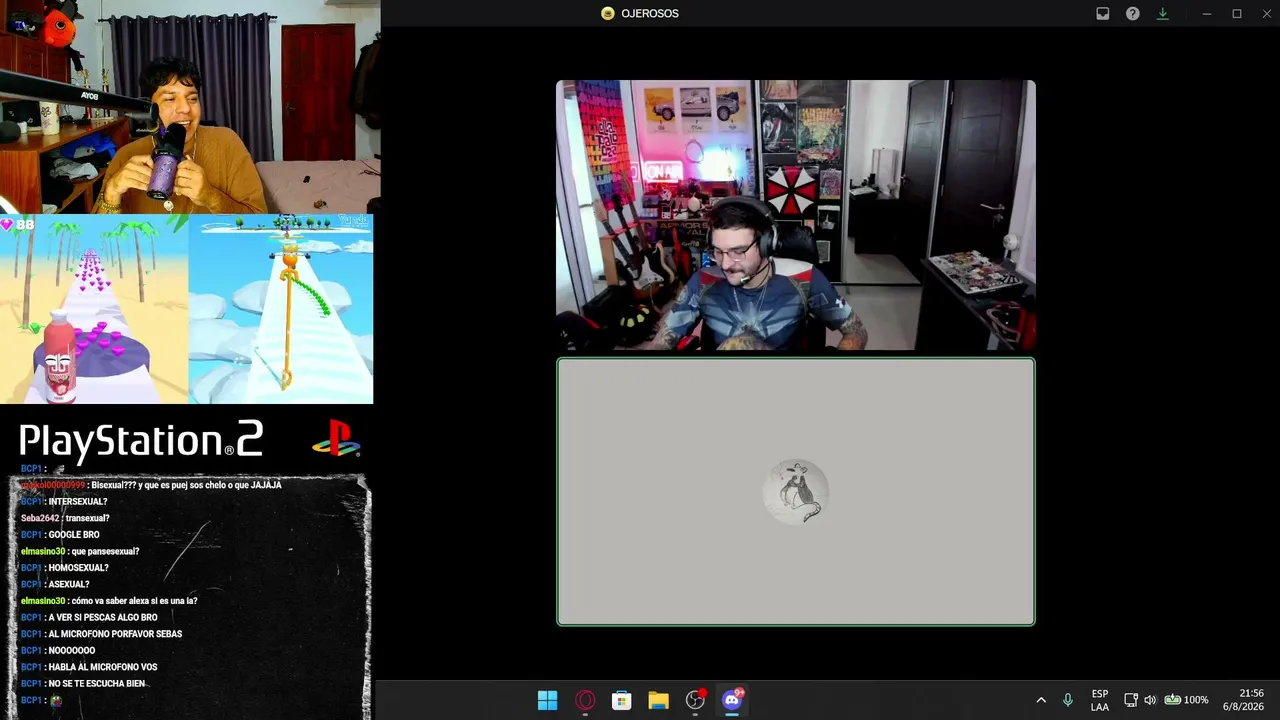The width and height of the screenshot is (1280, 720).
Task: Click chat message "HOMOSEXUAL?"
Action: point(78,568)
